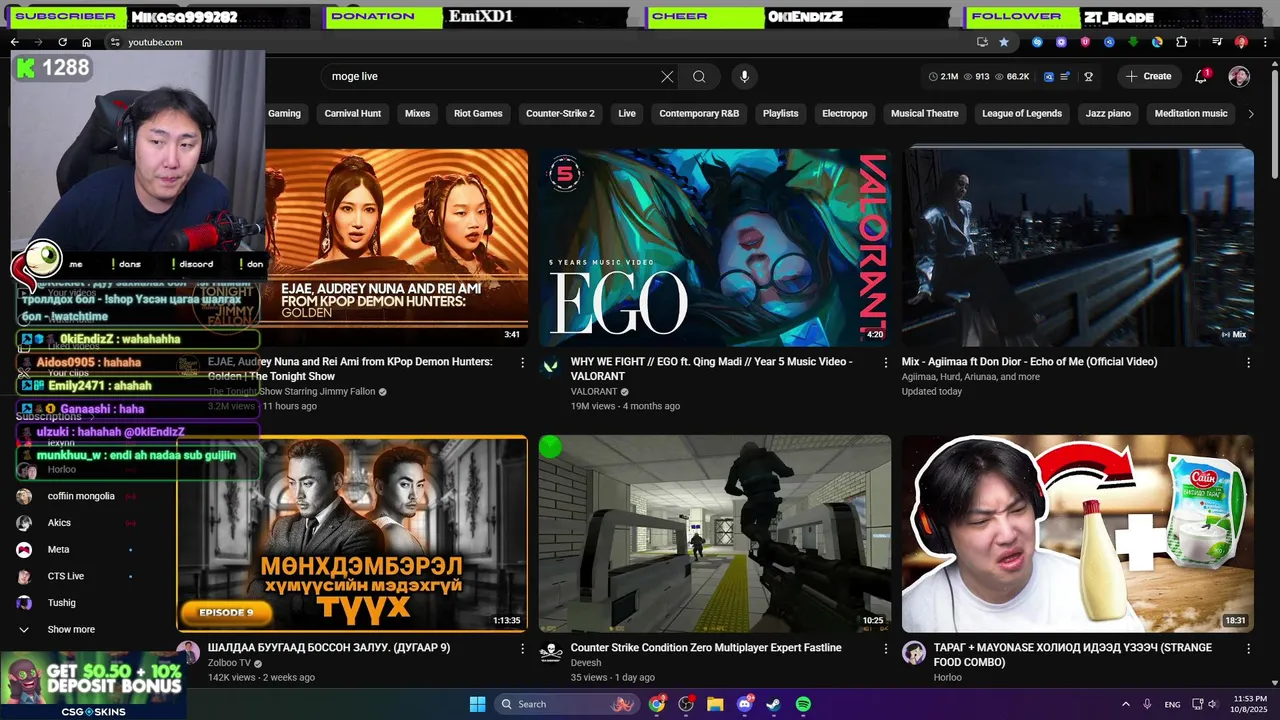Click the magnifier search button
The height and width of the screenshot is (720, 1280).
699,76
